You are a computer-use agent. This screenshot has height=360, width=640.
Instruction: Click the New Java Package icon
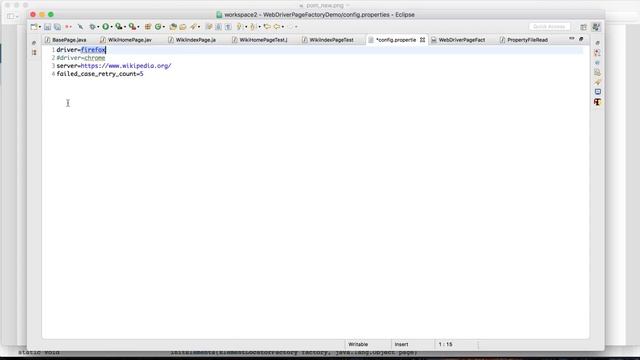(x=148, y=27)
